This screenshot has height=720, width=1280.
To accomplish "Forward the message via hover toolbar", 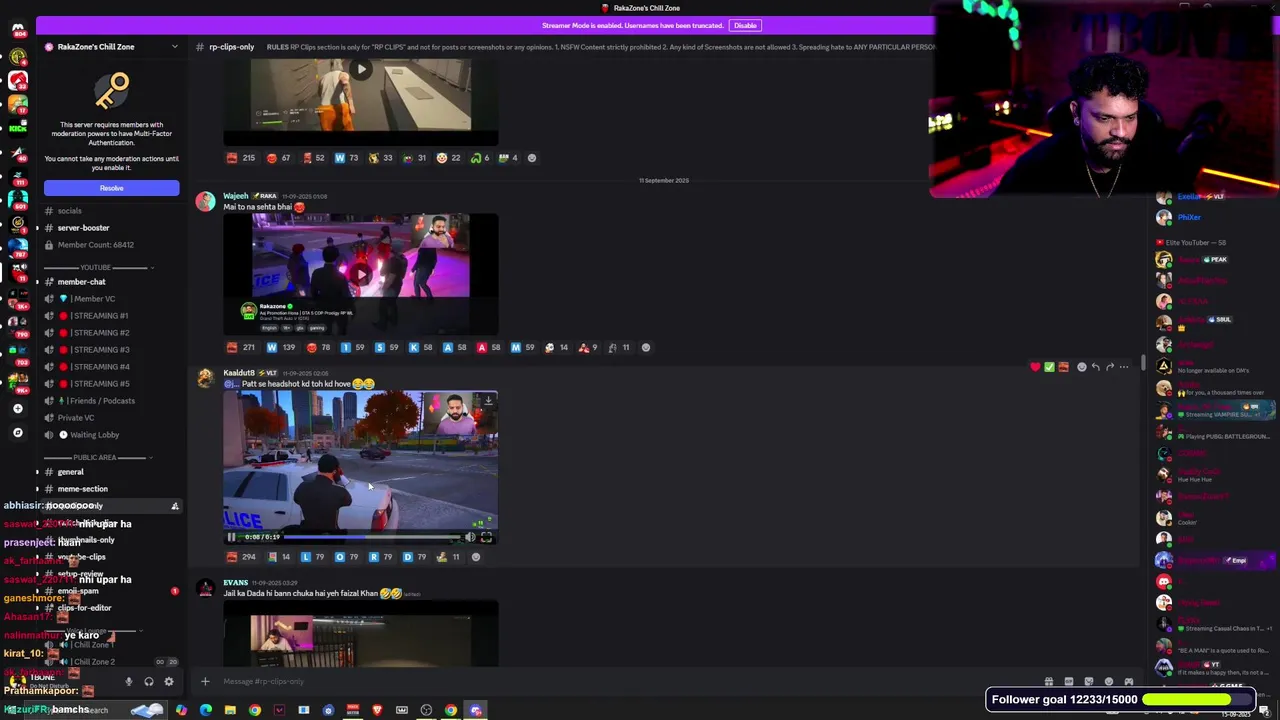I will point(1109,367).
